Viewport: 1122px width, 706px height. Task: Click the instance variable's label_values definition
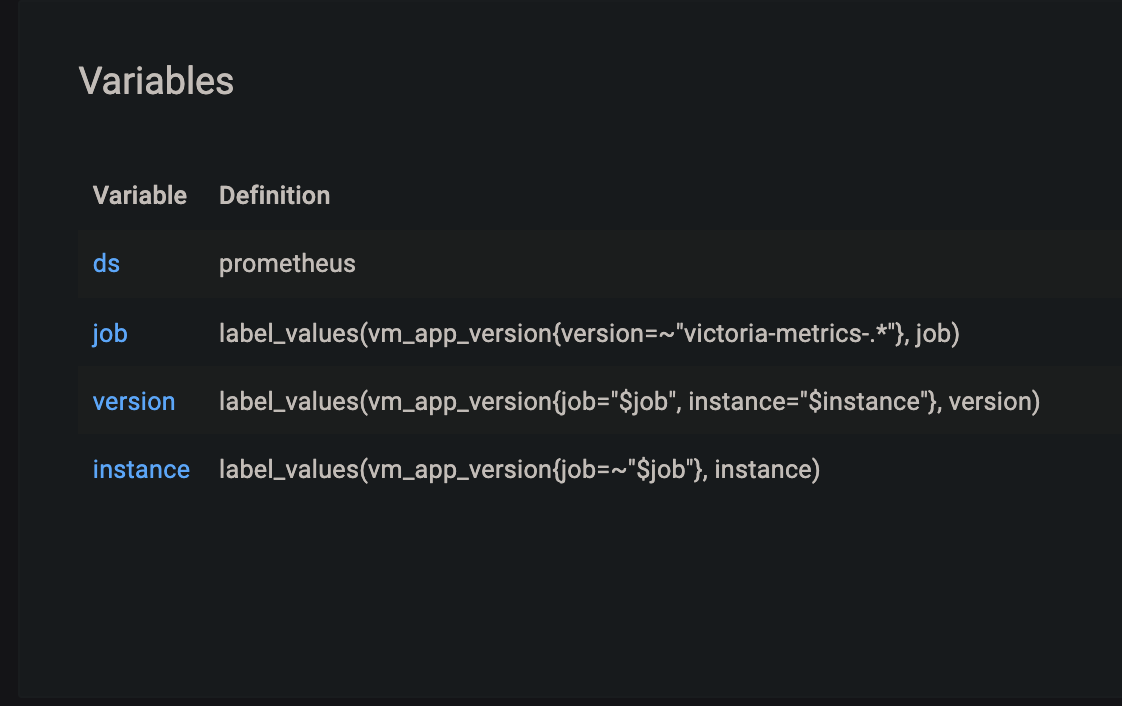(519, 469)
